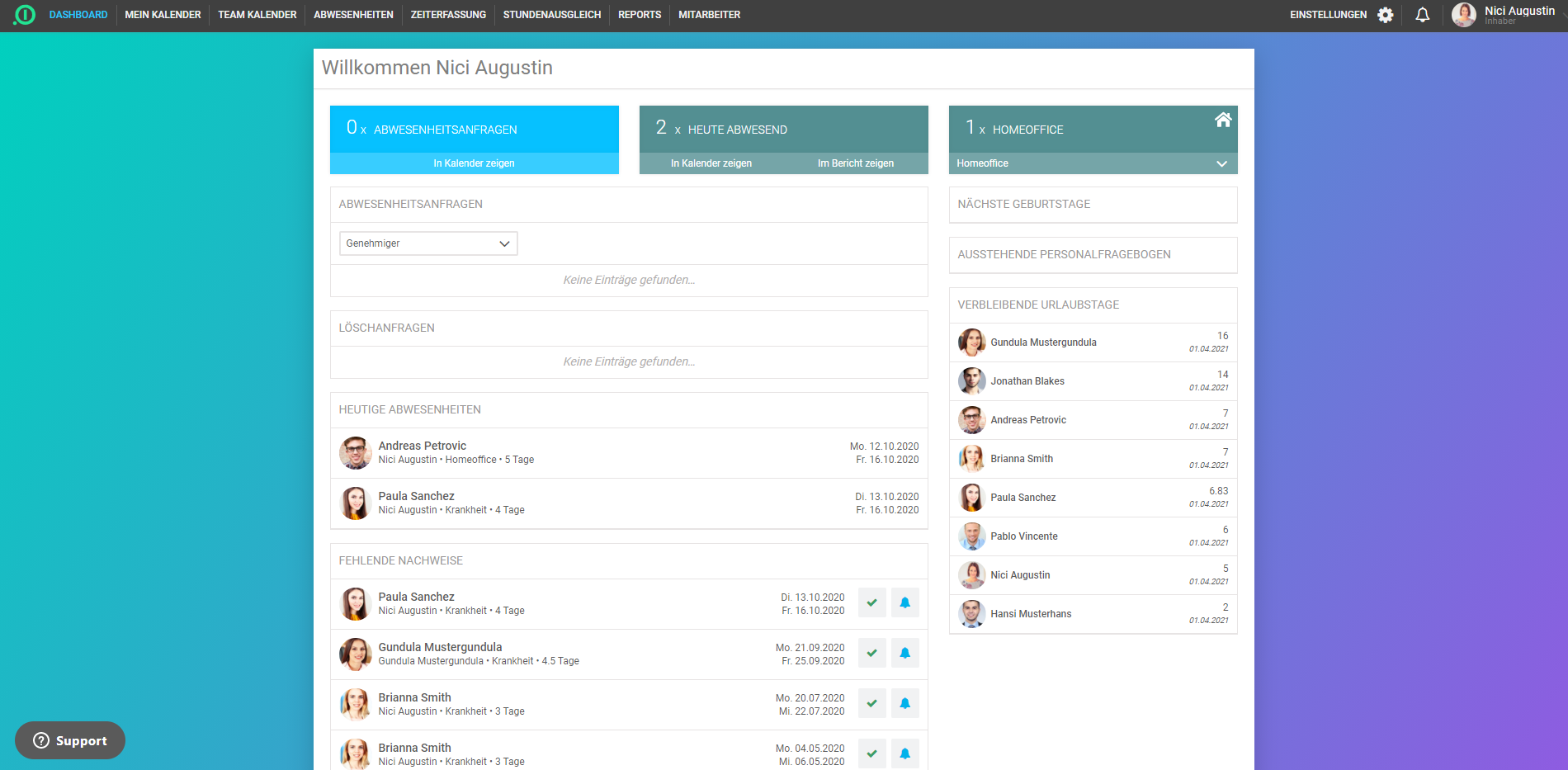Screen dimensions: 1568x770
Task: Open the Genehmiger dropdown
Action: 428,243
